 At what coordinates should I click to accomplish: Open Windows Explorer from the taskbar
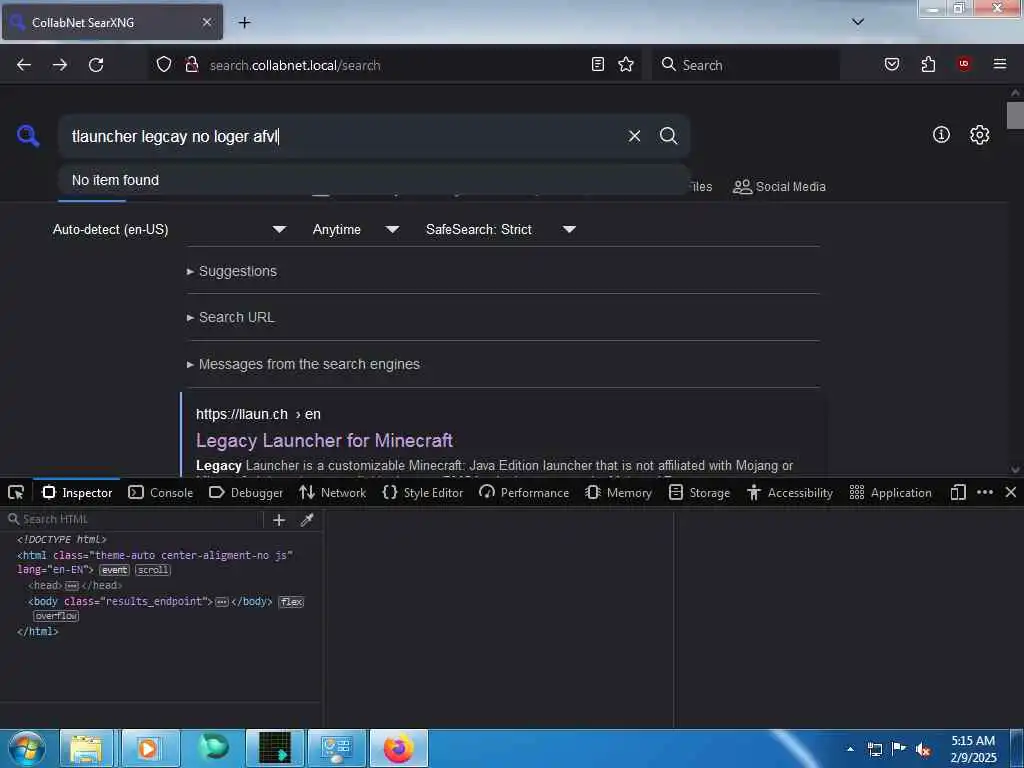click(87, 748)
